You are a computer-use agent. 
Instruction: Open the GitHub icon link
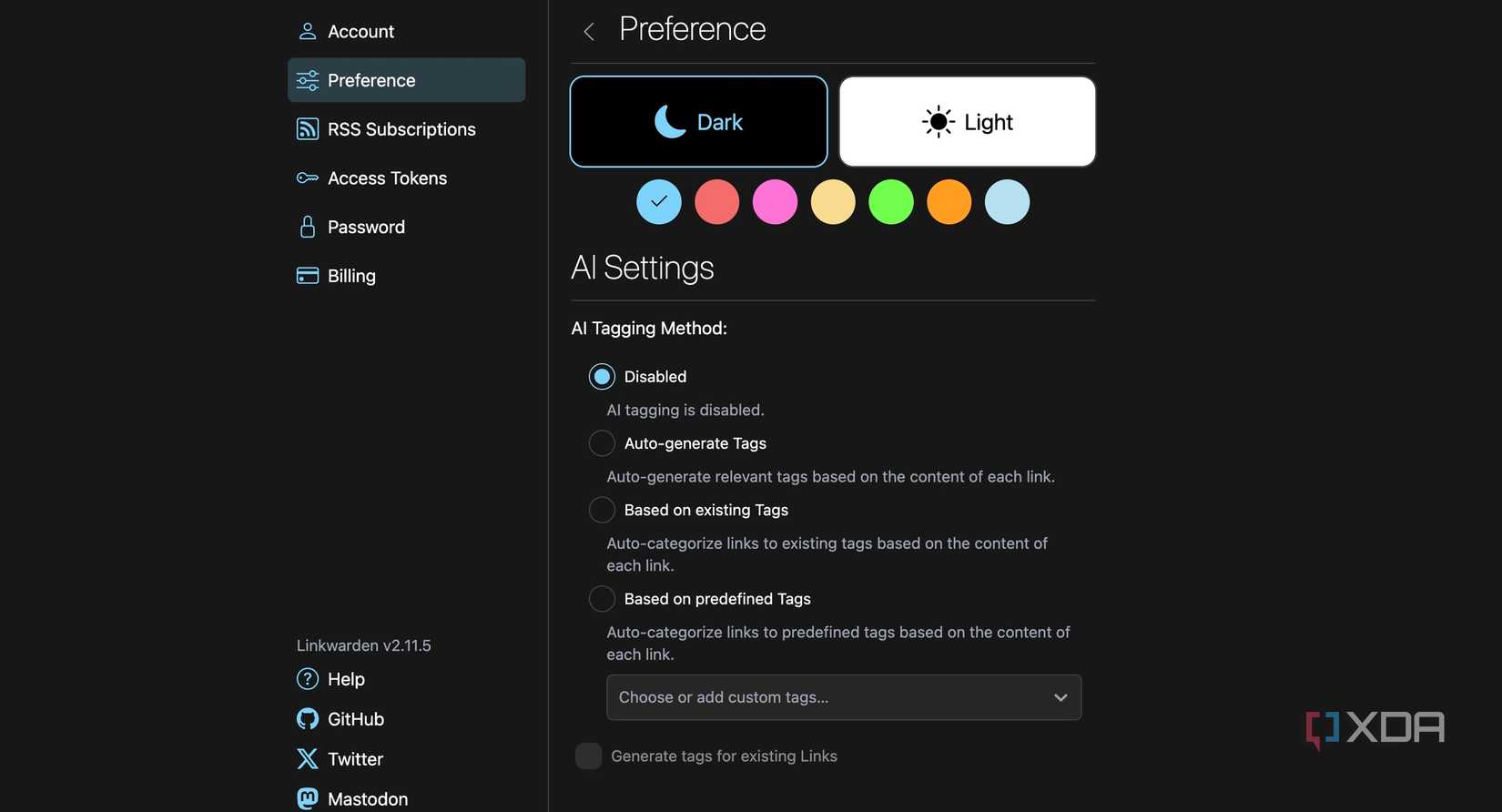pos(307,719)
